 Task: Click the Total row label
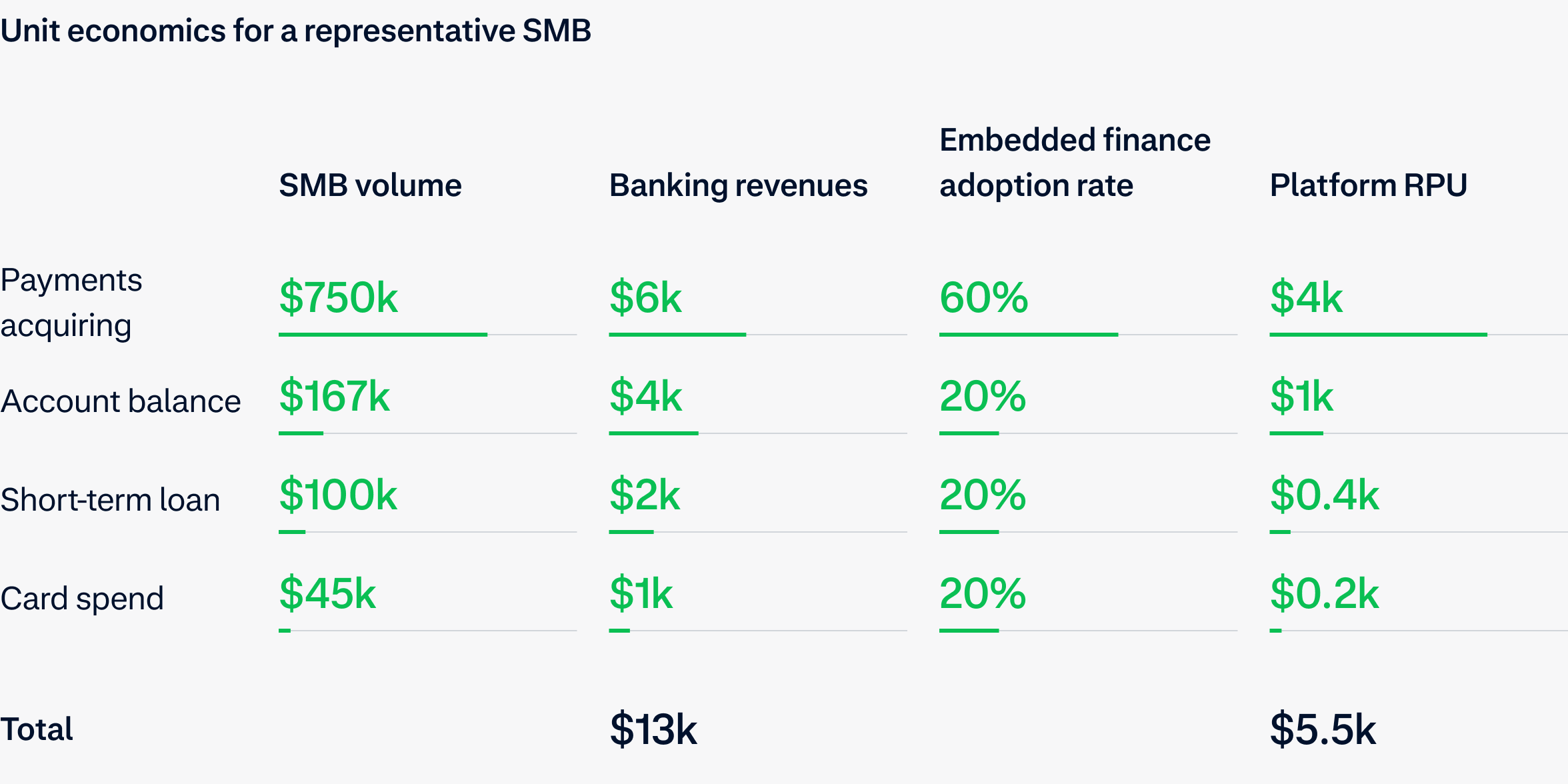tap(37, 729)
